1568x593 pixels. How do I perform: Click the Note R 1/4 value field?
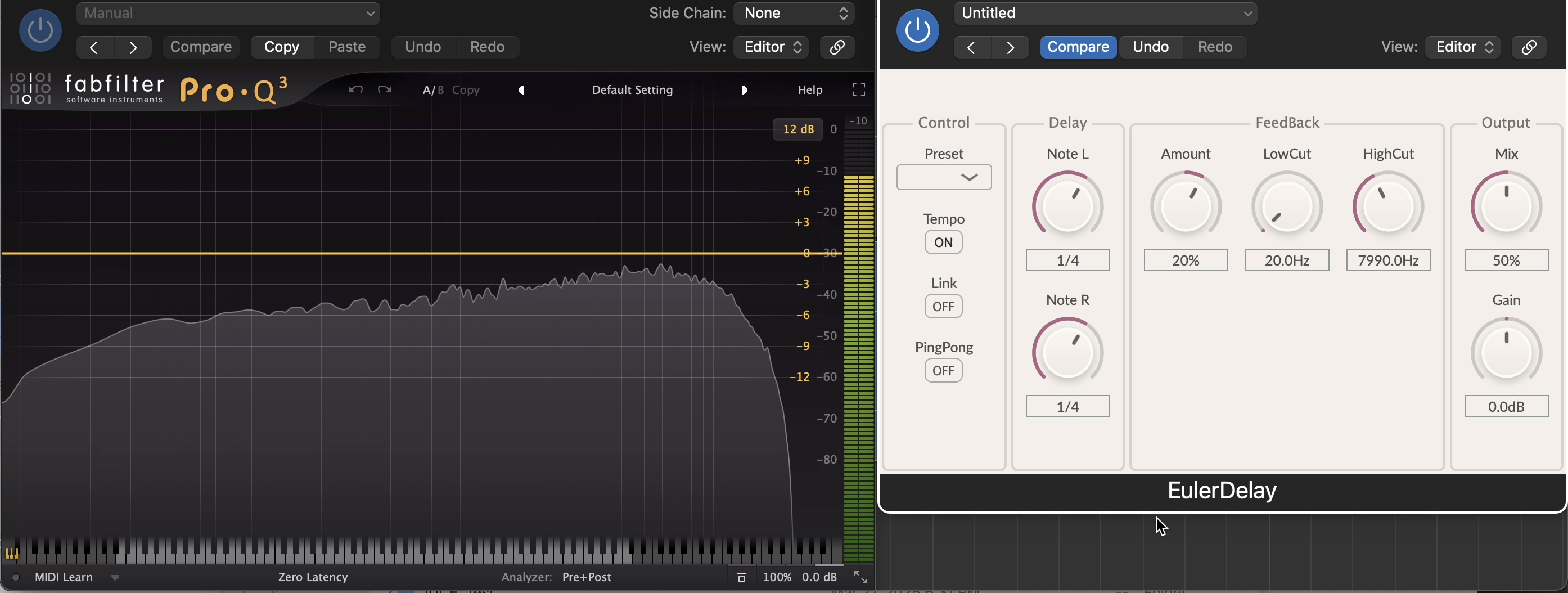1067,407
